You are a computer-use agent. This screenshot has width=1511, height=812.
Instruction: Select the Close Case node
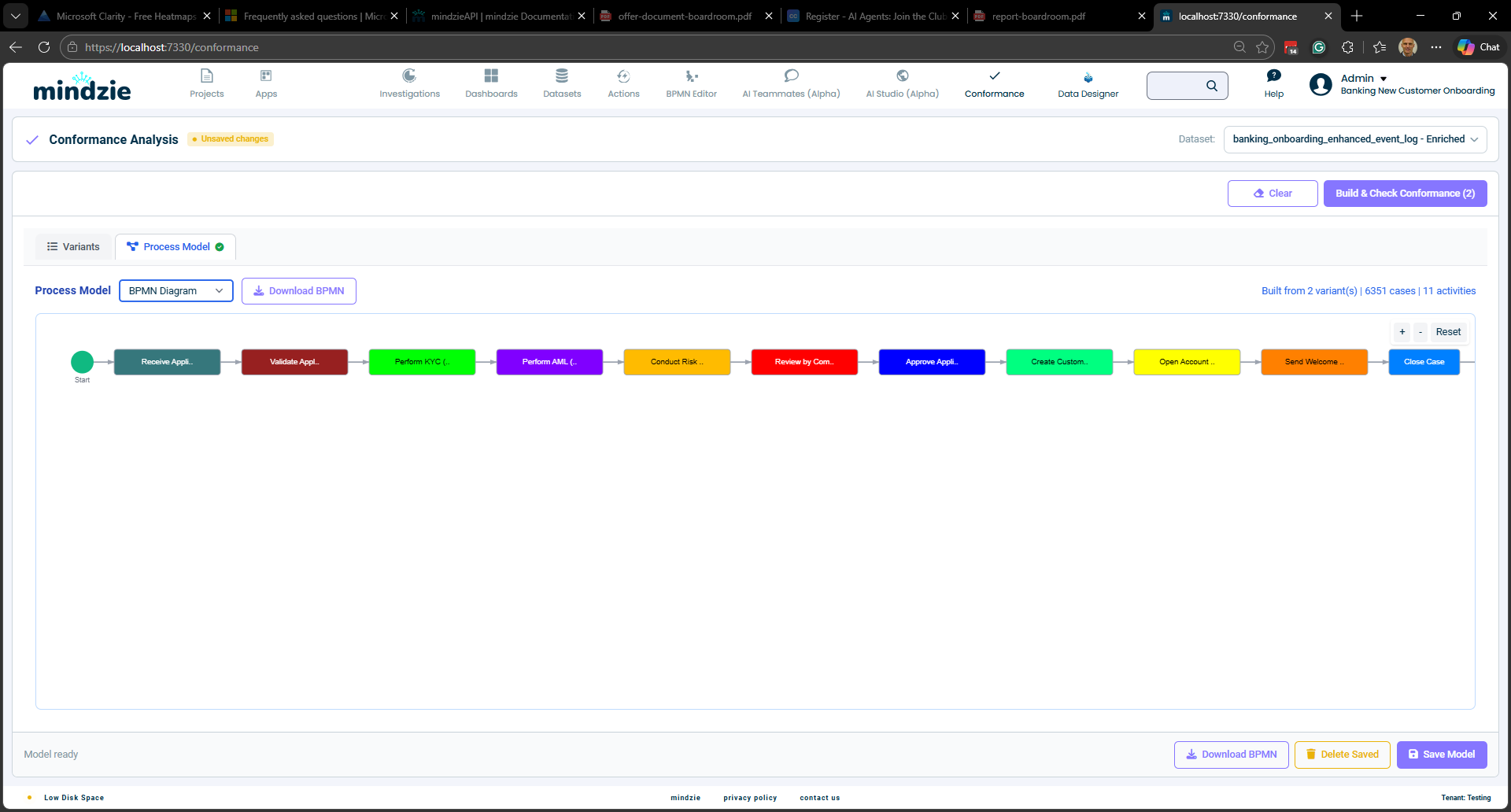coord(1424,362)
